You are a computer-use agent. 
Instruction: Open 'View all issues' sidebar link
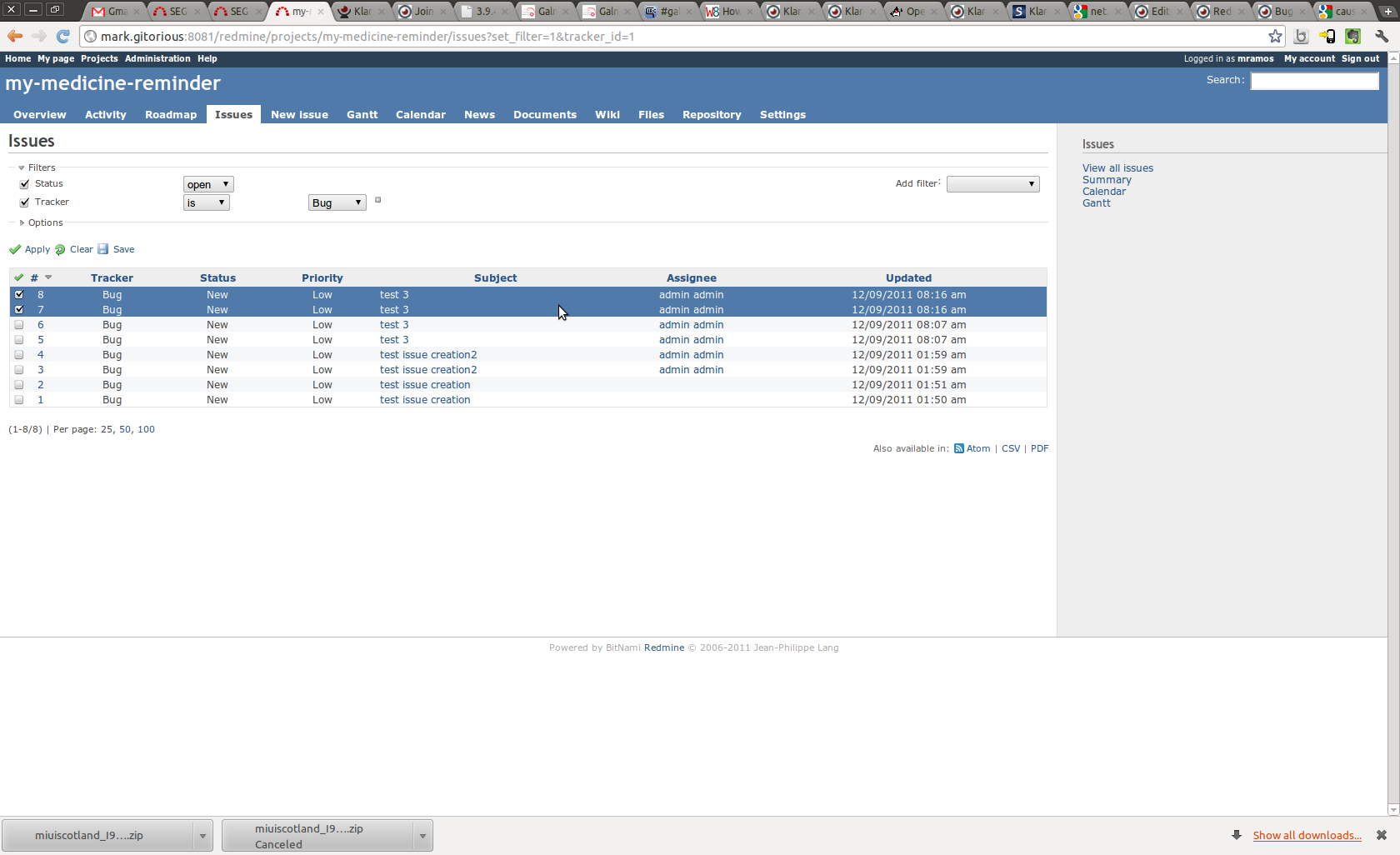[x=1117, y=168]
